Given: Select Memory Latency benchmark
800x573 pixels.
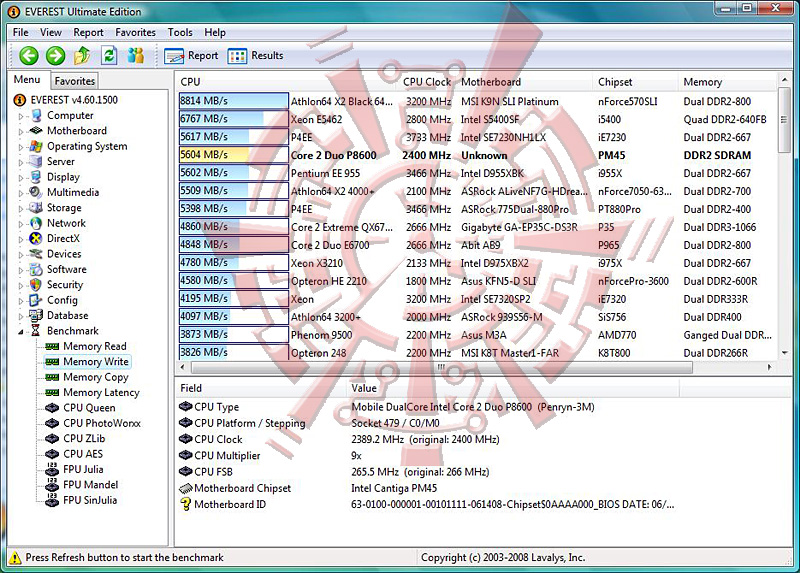Looking at the screenshot, I should [x=101, y=392].
